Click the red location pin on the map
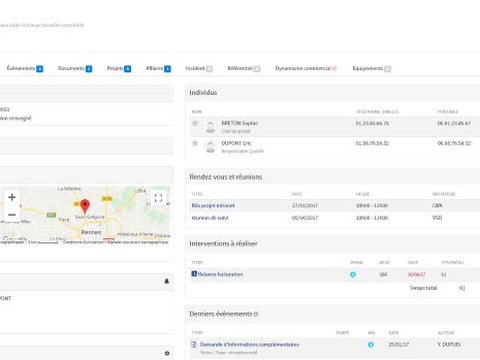This screenshot has width=480, height=360. coord(85,206)
